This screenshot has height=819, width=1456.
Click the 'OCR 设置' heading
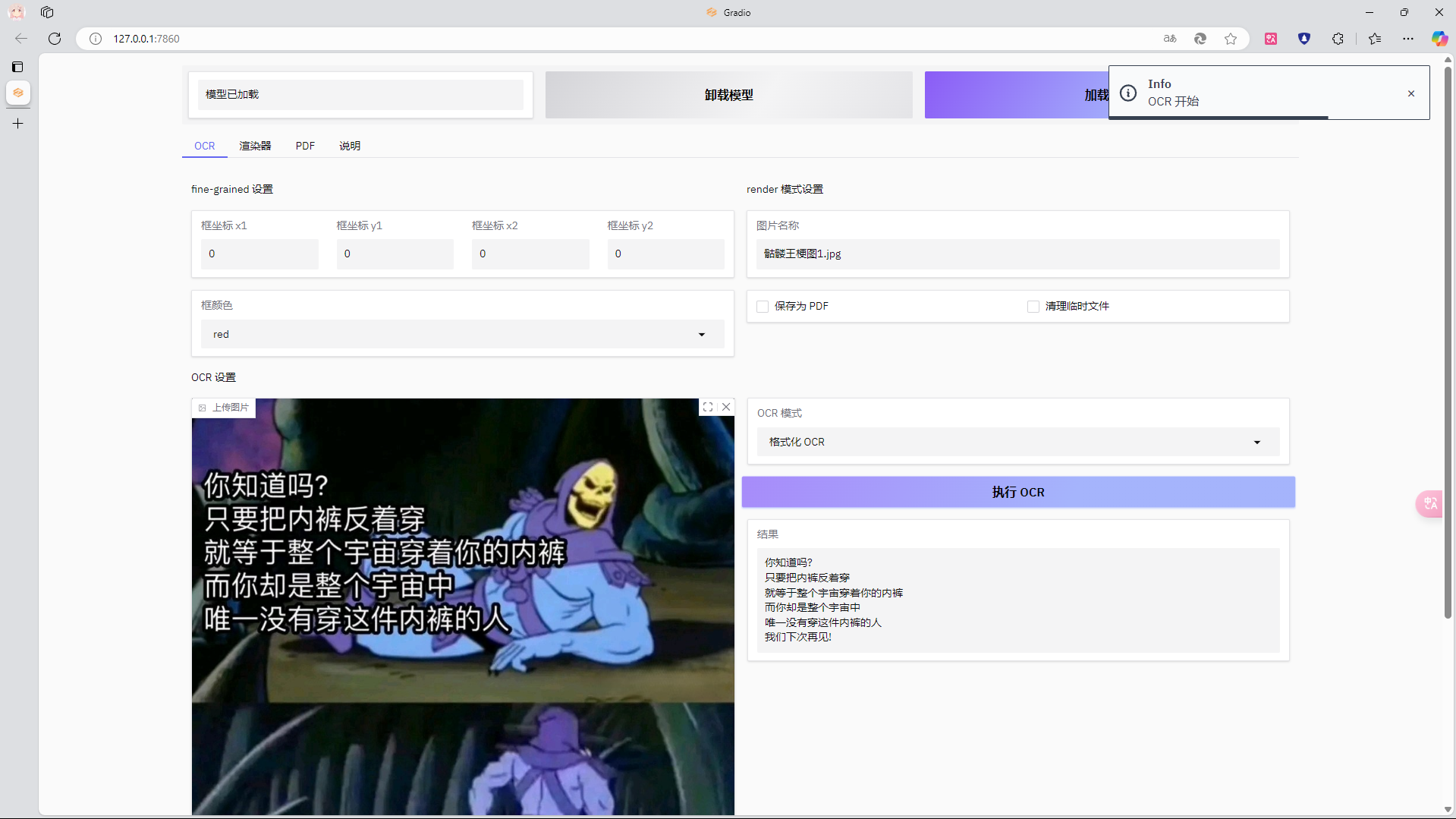click(213, 377)
